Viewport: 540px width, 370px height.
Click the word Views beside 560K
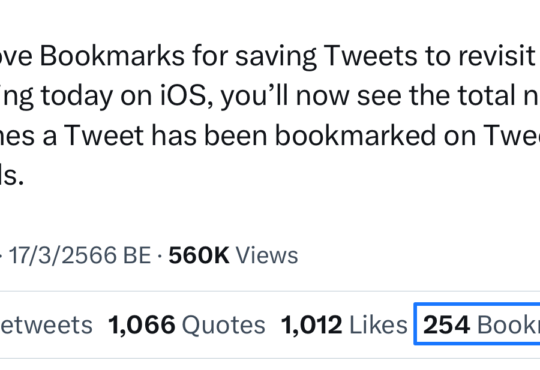coord(267,255)
